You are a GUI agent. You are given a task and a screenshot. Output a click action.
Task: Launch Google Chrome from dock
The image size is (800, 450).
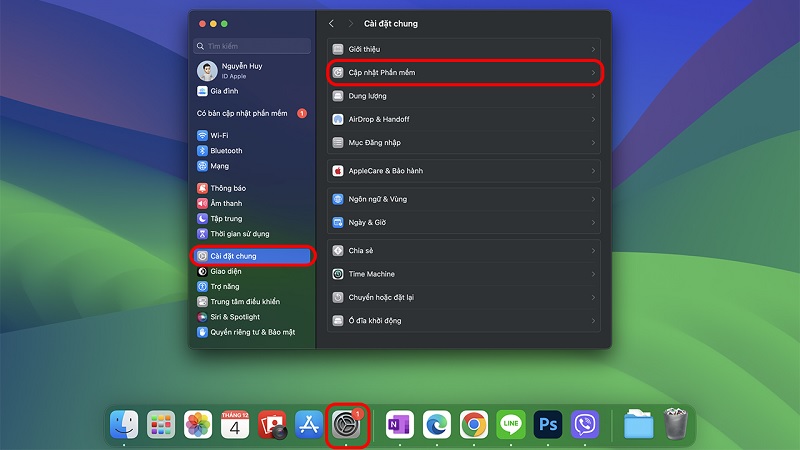pyautogui.click(x=473, y=424)
